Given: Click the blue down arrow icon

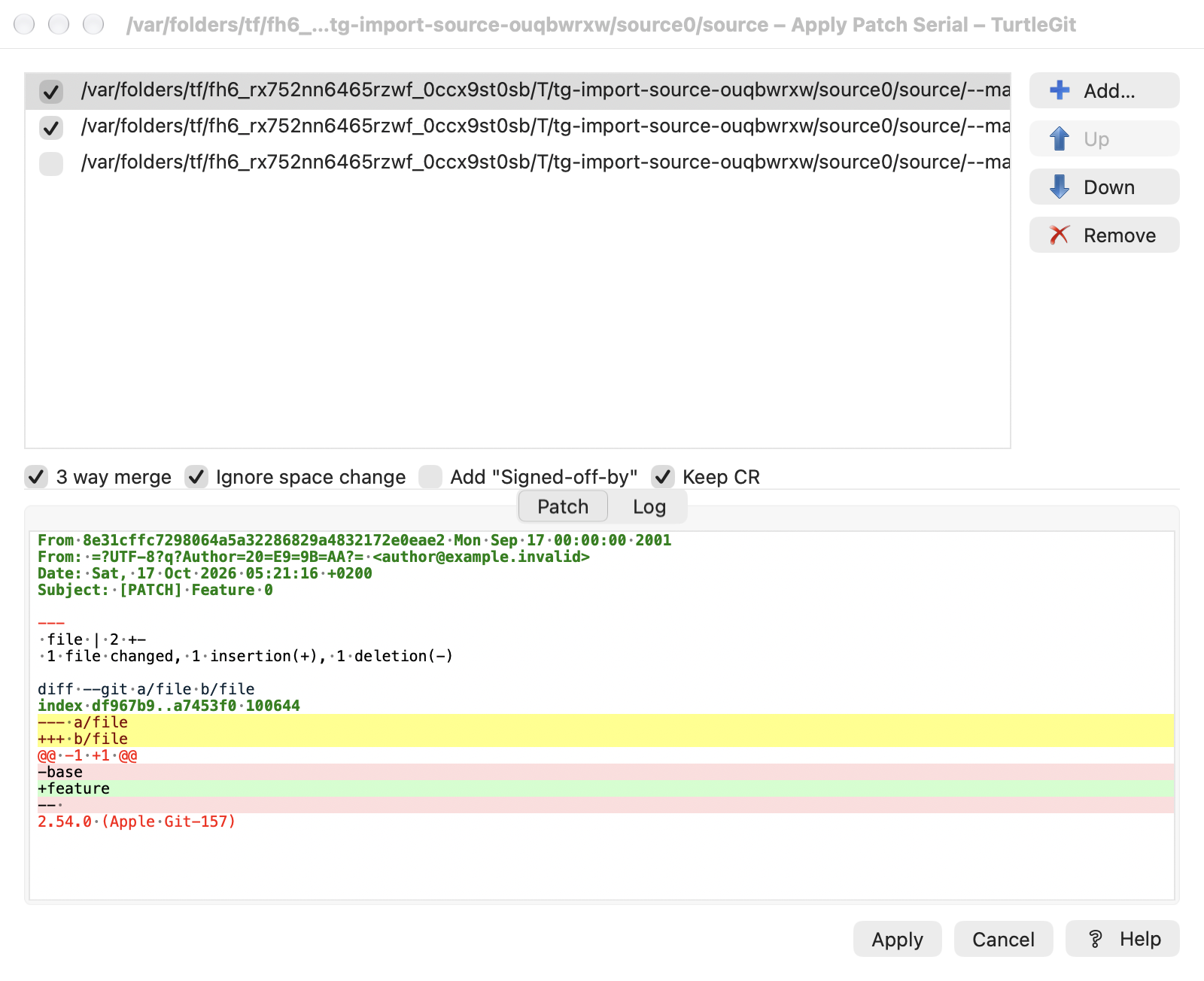Looking at the screenshot, I should (1060, 187).
